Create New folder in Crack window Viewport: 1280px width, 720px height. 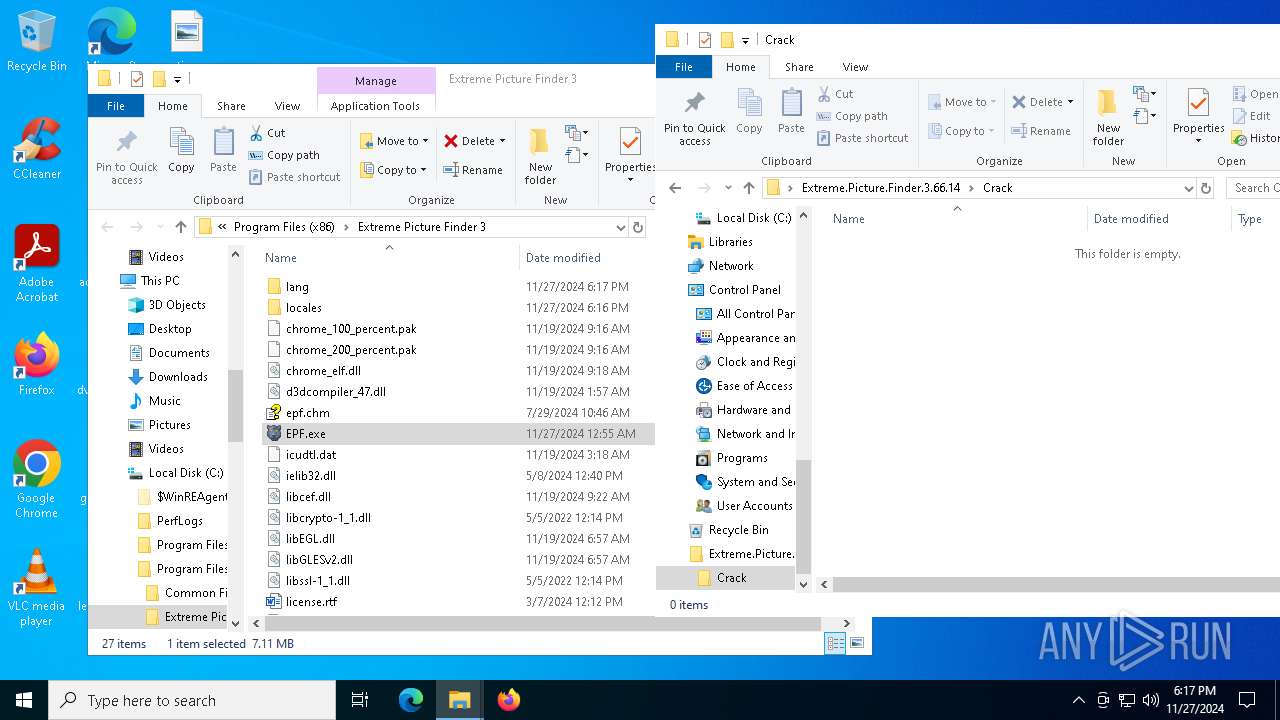1108,117
